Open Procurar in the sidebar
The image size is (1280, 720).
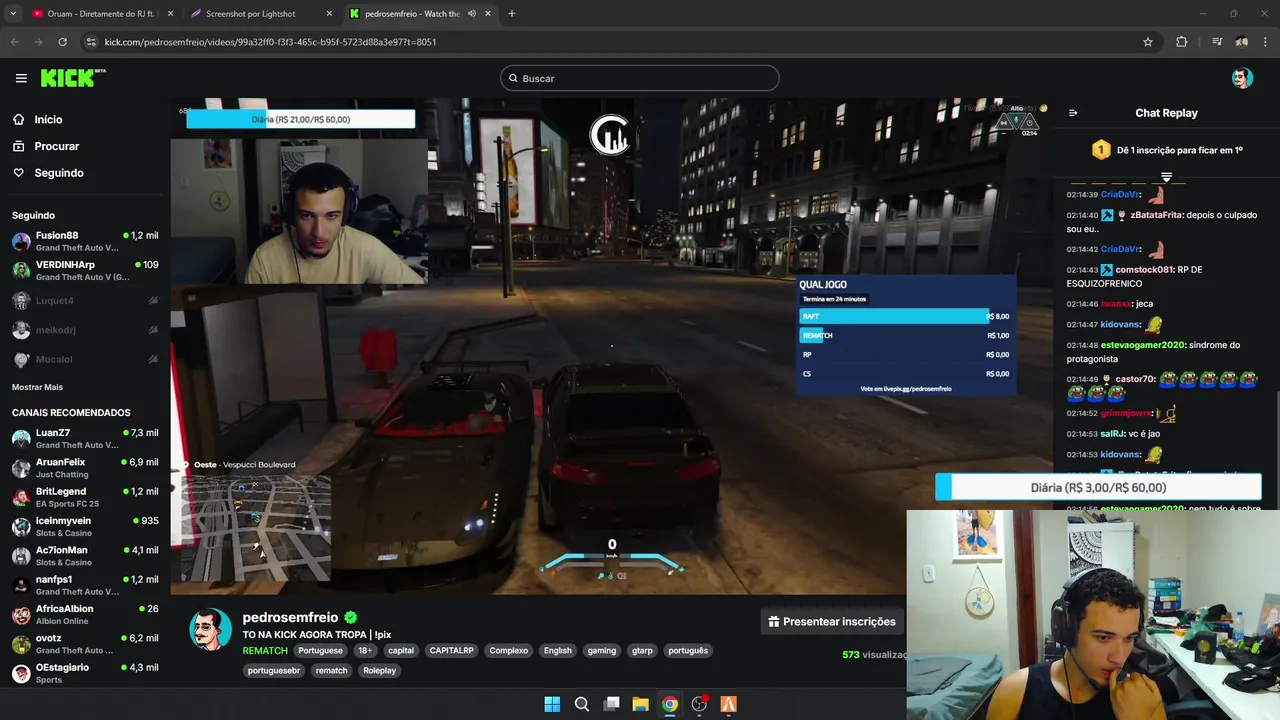56,146
